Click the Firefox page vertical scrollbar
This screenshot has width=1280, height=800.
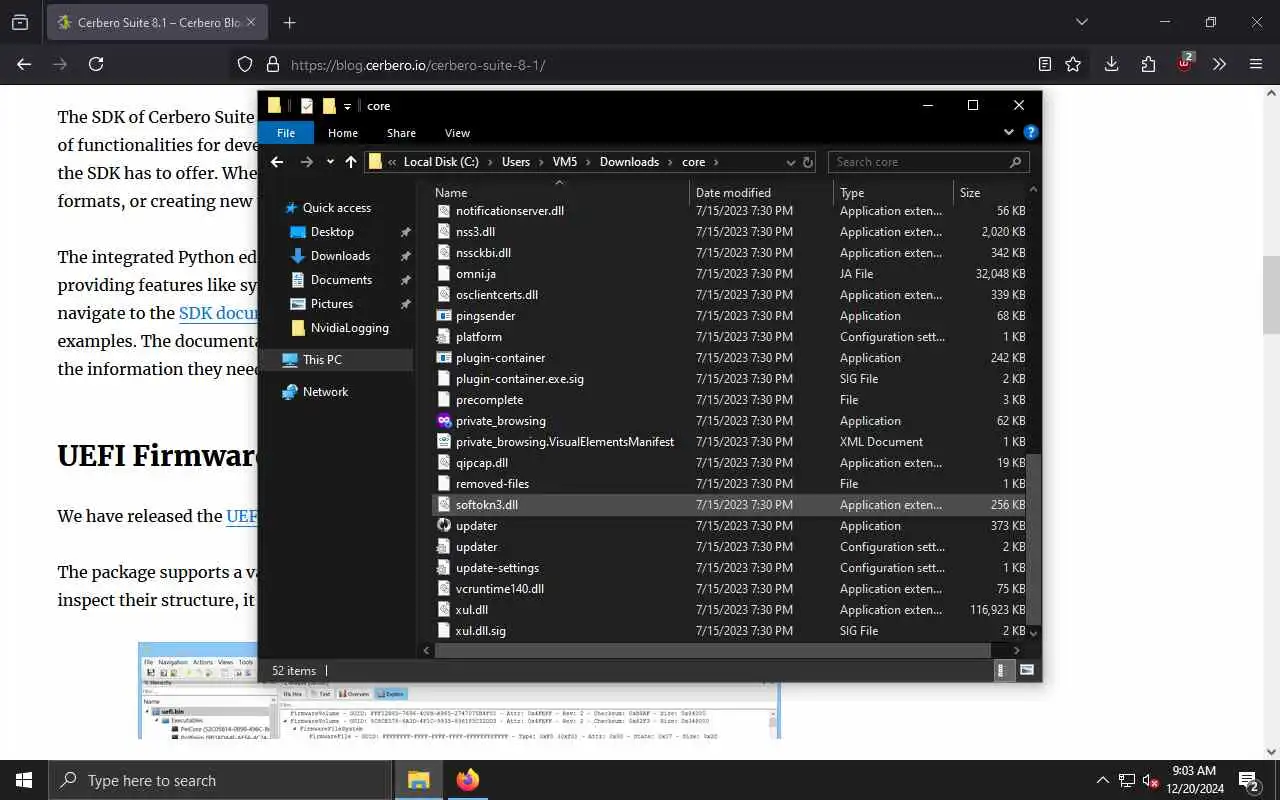1271,294
